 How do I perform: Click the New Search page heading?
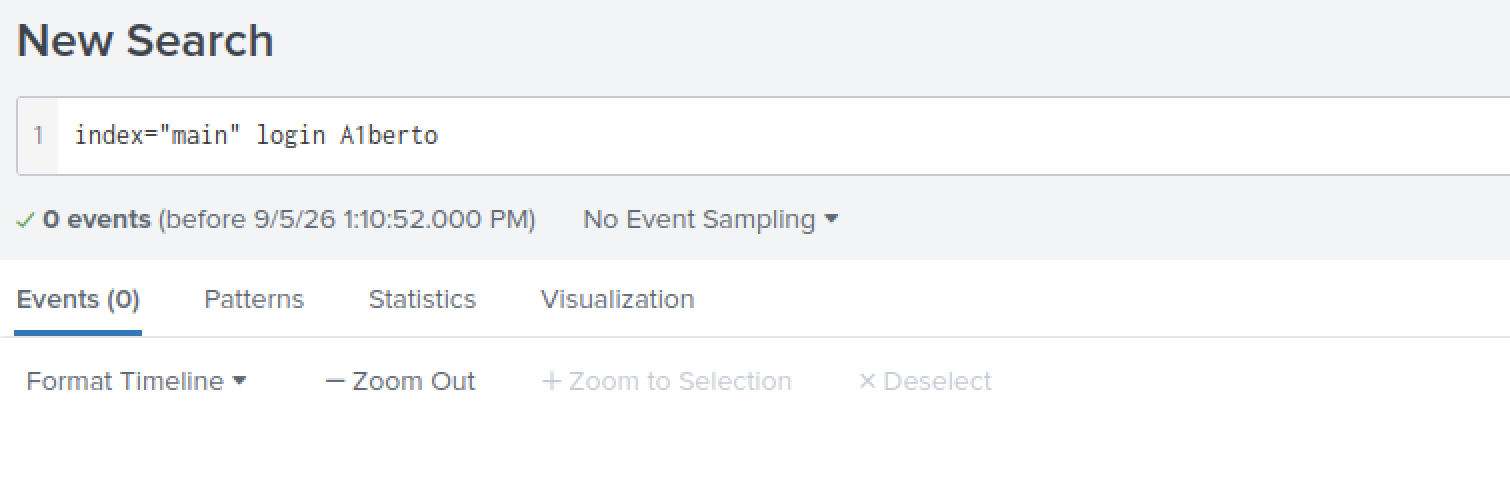145,42
